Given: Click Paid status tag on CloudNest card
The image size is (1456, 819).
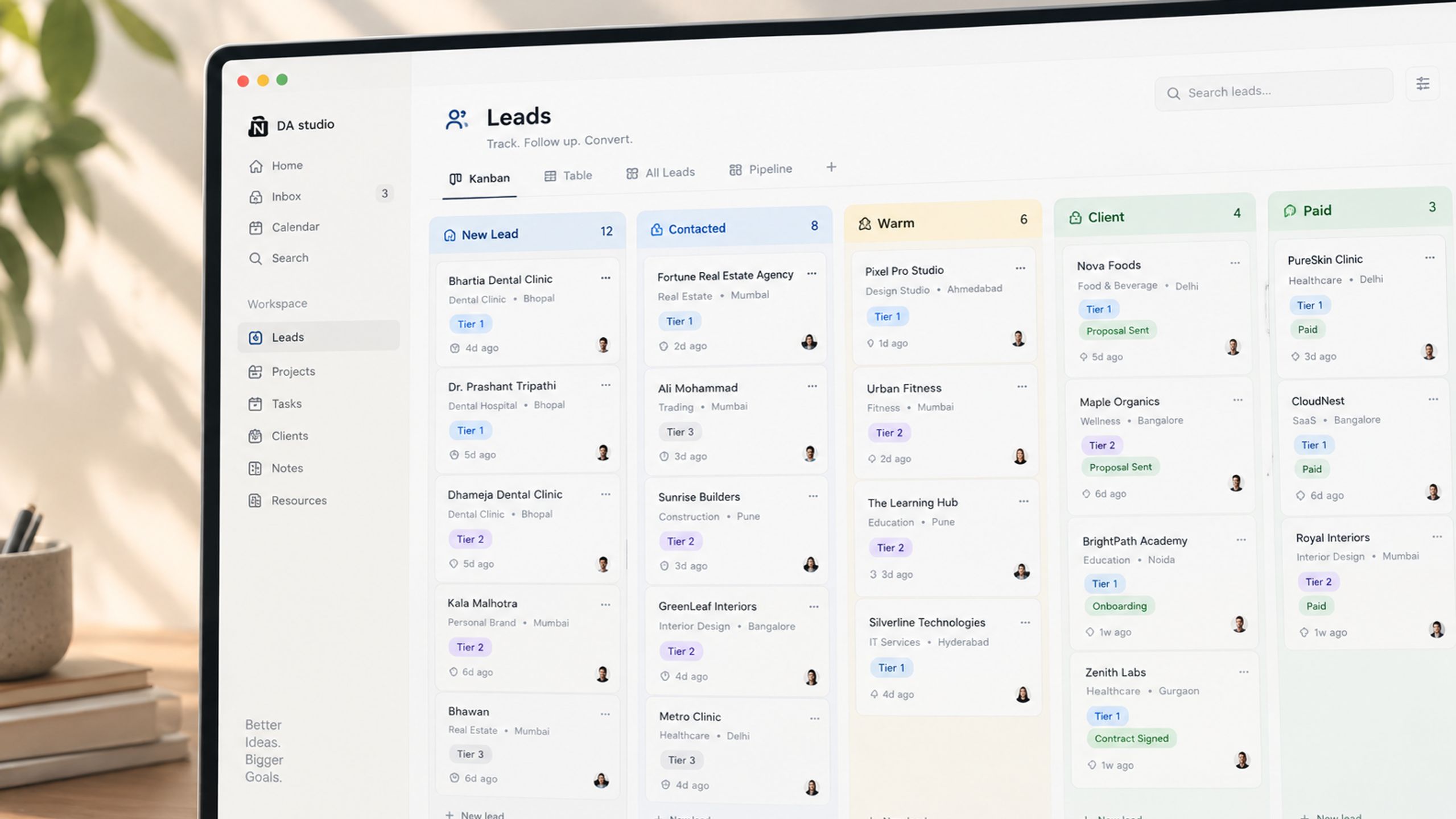Looking at the screenshot, I should pos(1311,469).
